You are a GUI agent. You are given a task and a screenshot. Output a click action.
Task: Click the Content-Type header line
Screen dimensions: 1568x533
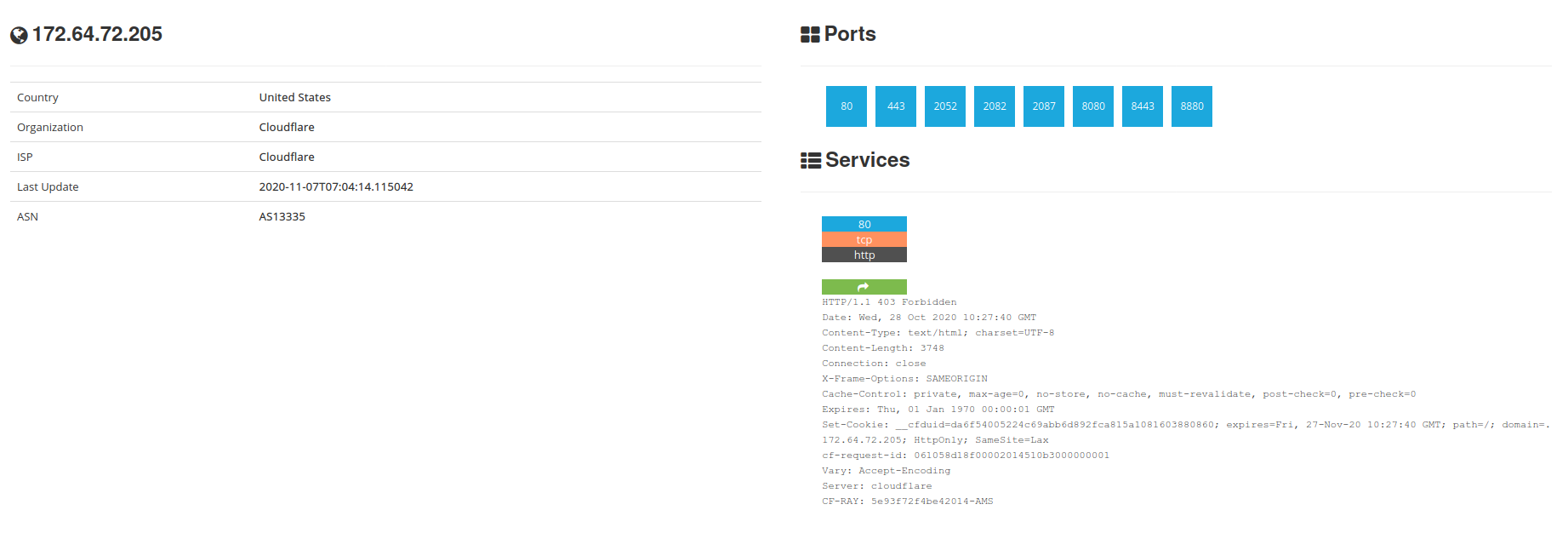tap(938, 333)
